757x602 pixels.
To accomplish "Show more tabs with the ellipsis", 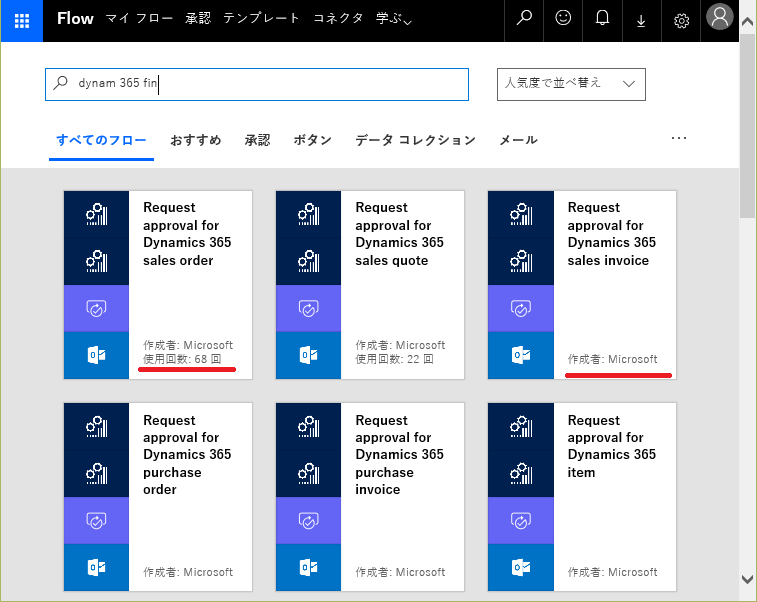I will click(x=679, y=139).
